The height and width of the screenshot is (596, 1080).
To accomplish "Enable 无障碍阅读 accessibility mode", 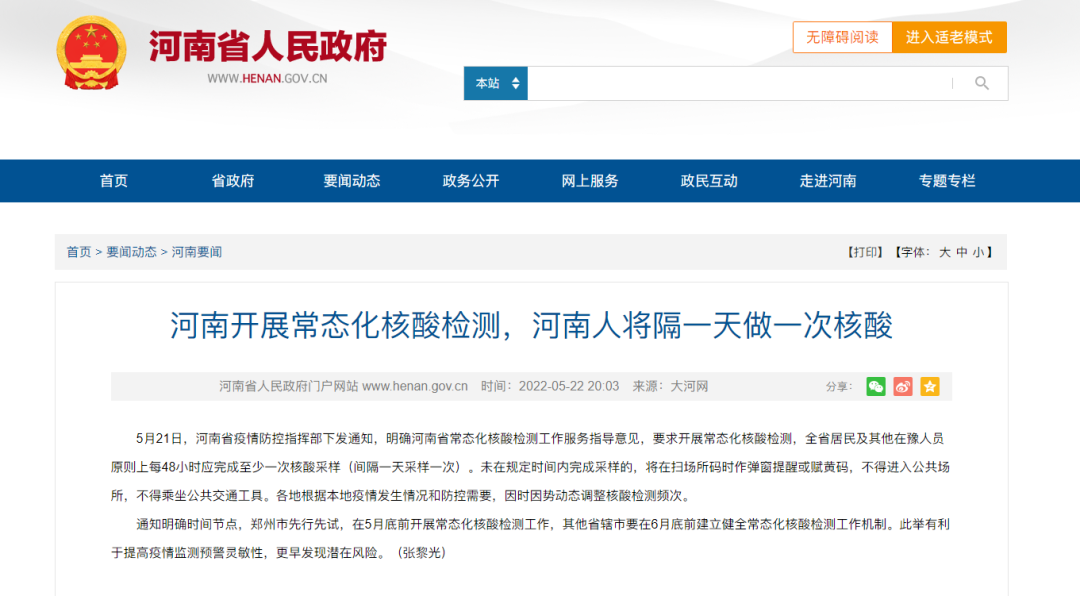I will pyautogui.click(x=842, y=37).
